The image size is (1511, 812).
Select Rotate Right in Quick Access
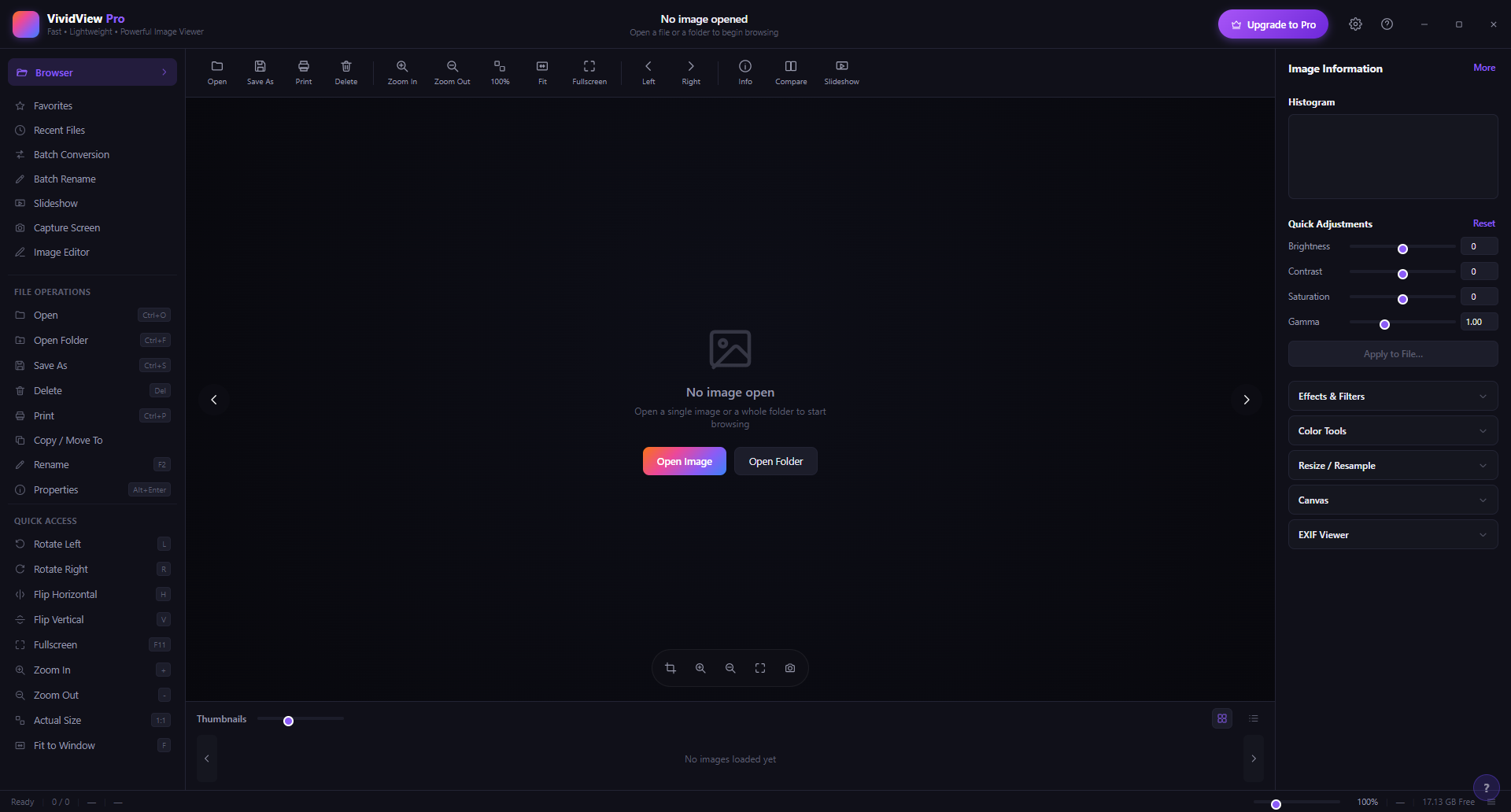pos(93,569)
